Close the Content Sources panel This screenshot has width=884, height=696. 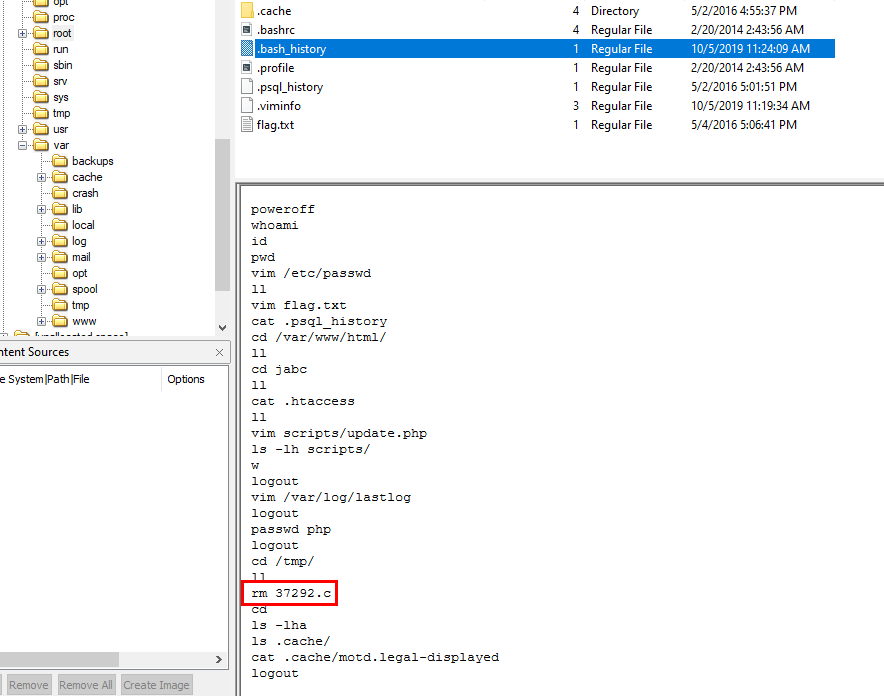click(219, 352)
